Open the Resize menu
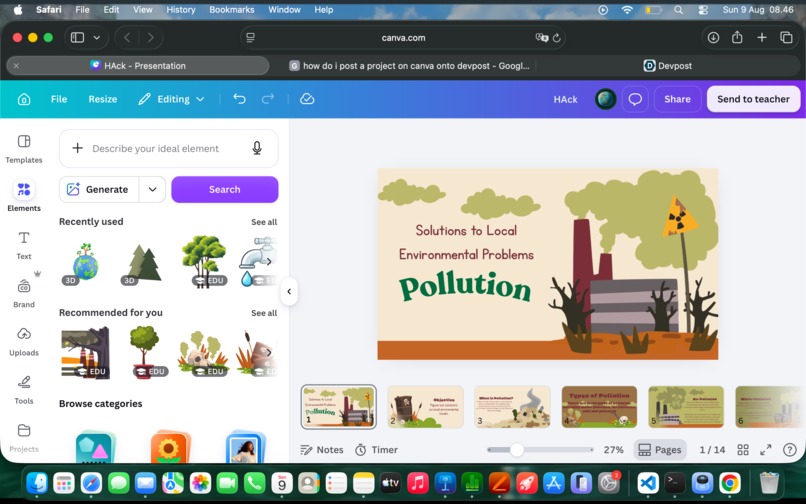The height and width of the screenshot is (504, 806). (102, 99)
